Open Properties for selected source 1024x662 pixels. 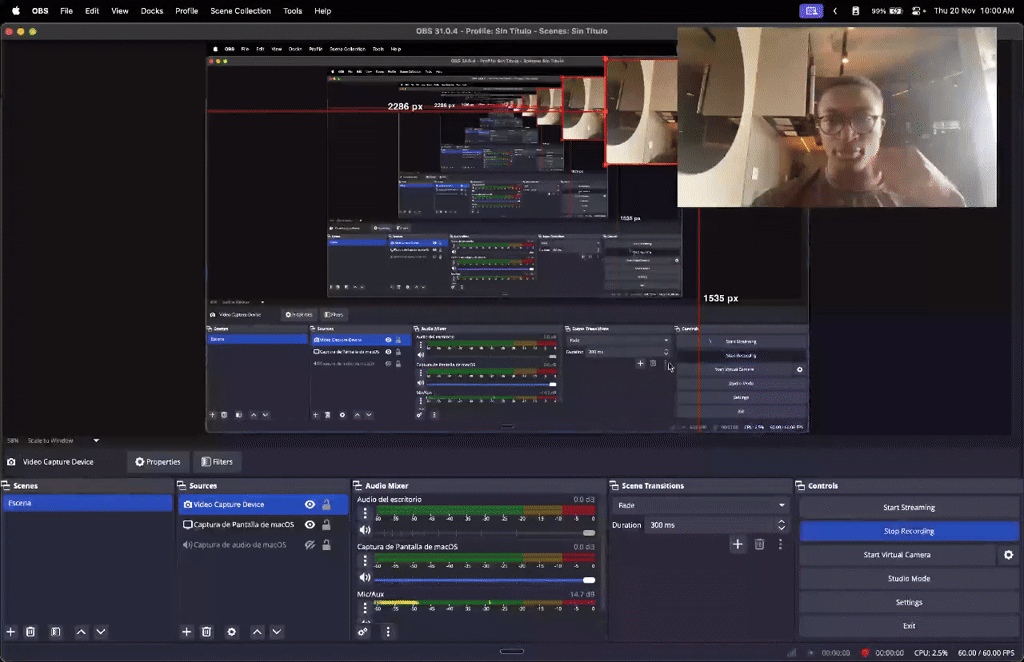pyautogui.click(x=157, y=462)
